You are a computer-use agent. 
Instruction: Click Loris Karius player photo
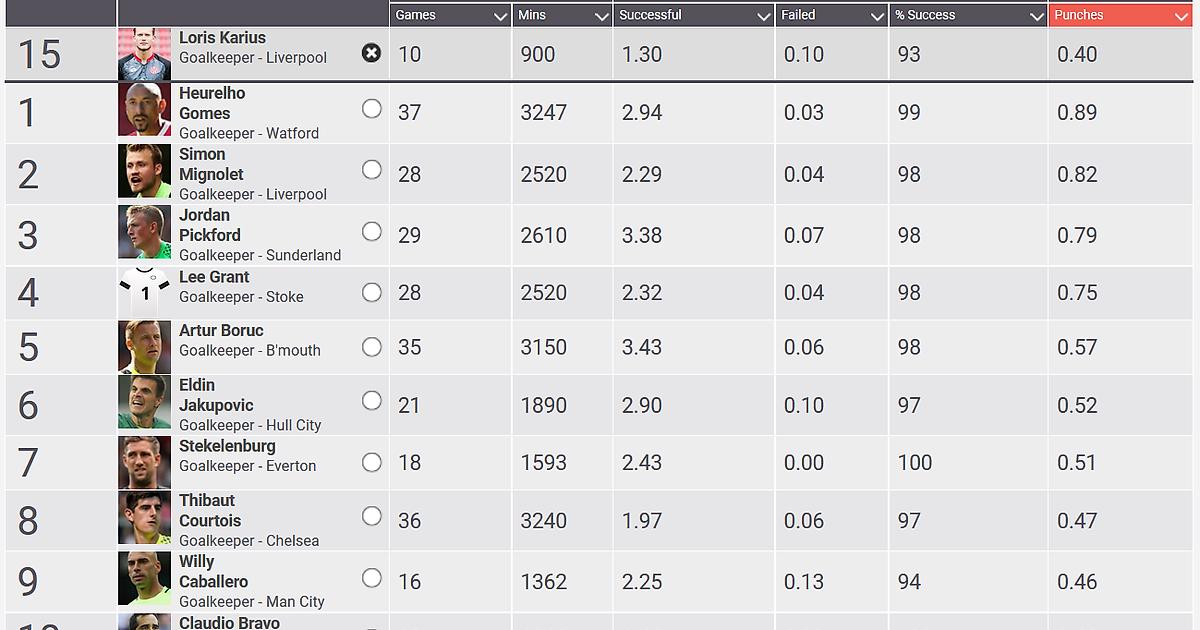coord(144,54)
